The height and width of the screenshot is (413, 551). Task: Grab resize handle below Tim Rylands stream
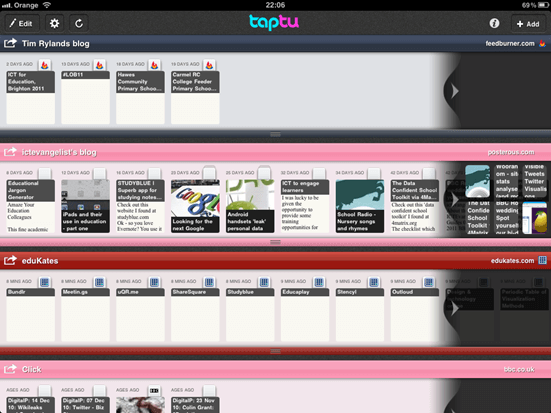276,134
